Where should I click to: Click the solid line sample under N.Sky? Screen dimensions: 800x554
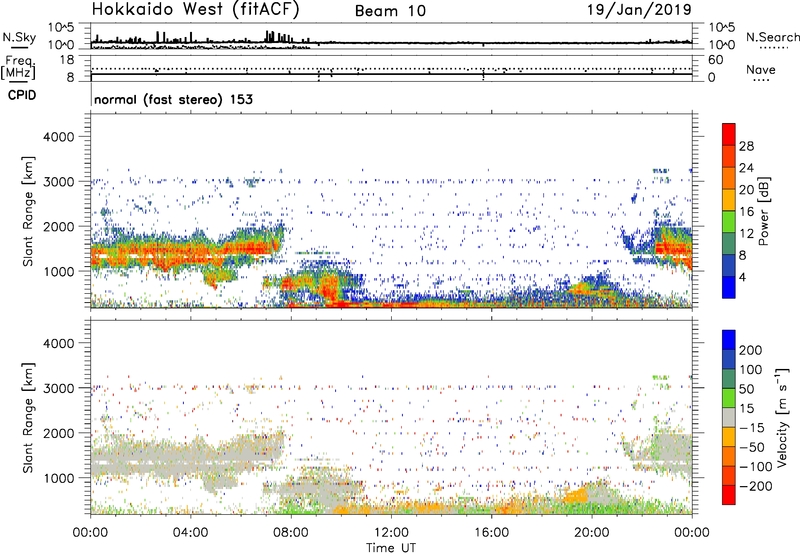pos(19,47)
